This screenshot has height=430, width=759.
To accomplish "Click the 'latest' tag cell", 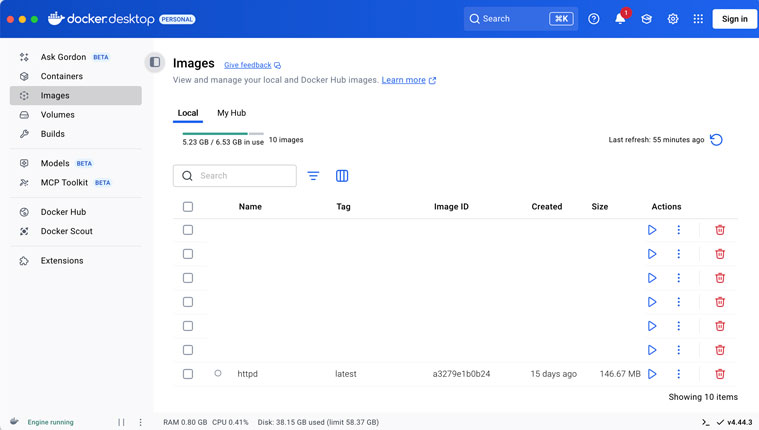I will 346,374.
